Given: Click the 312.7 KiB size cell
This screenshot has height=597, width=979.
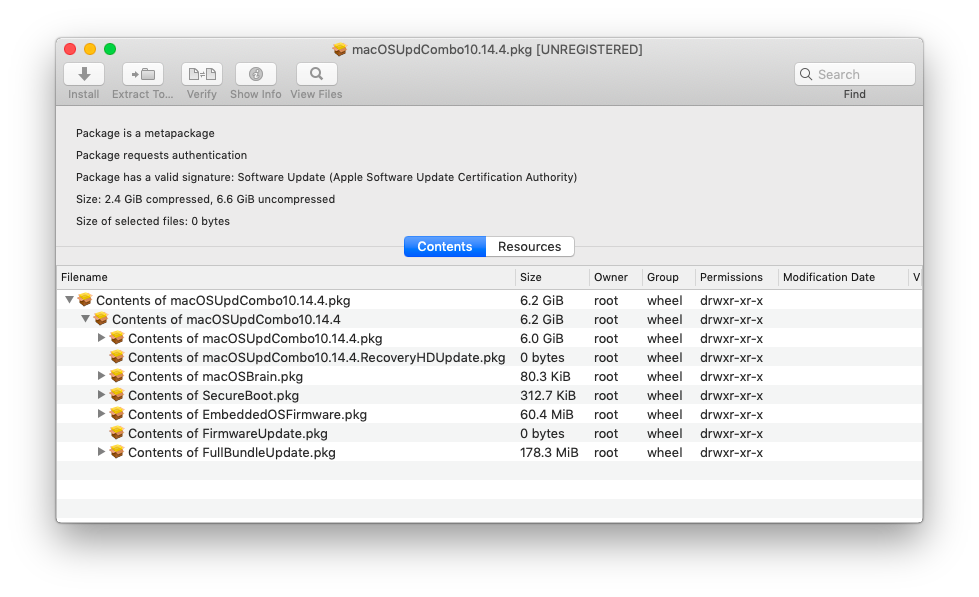Looking at the screenshot, I should pyautogui.click(x=548, y=395).
